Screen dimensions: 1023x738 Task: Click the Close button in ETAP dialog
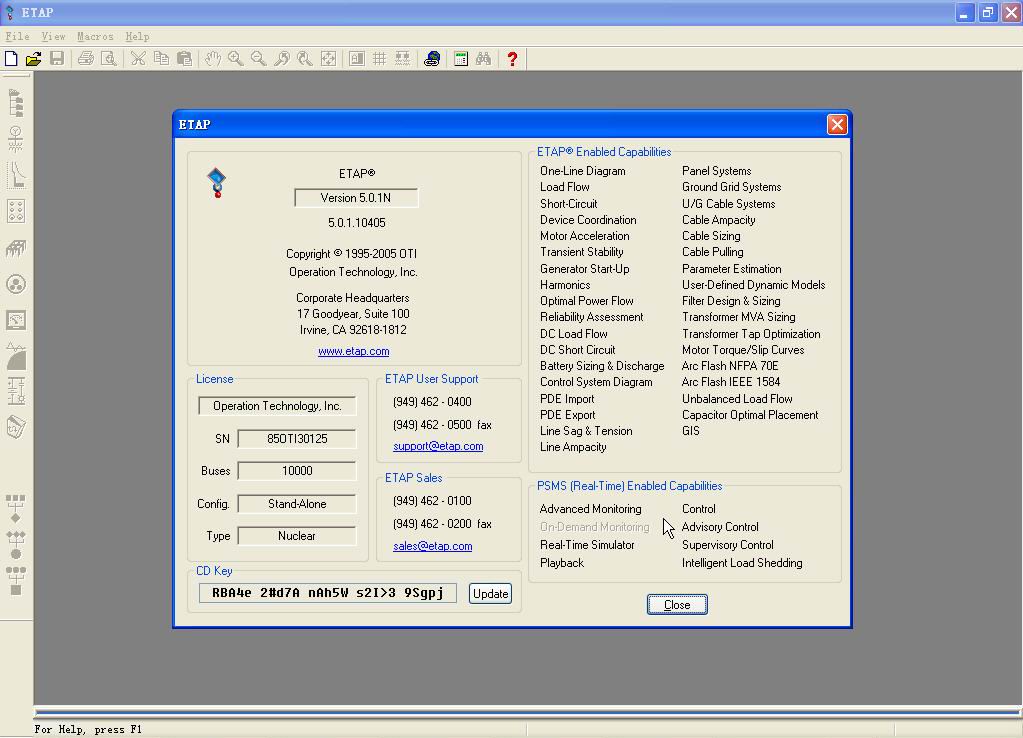pos(677,605)
